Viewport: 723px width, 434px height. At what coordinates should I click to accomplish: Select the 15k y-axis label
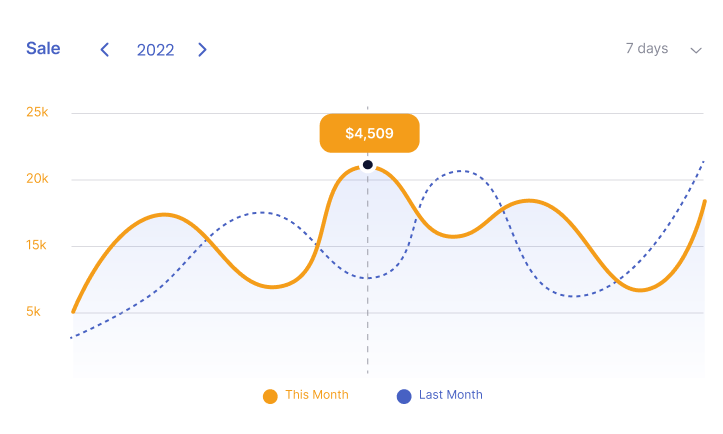pos(37,245)
